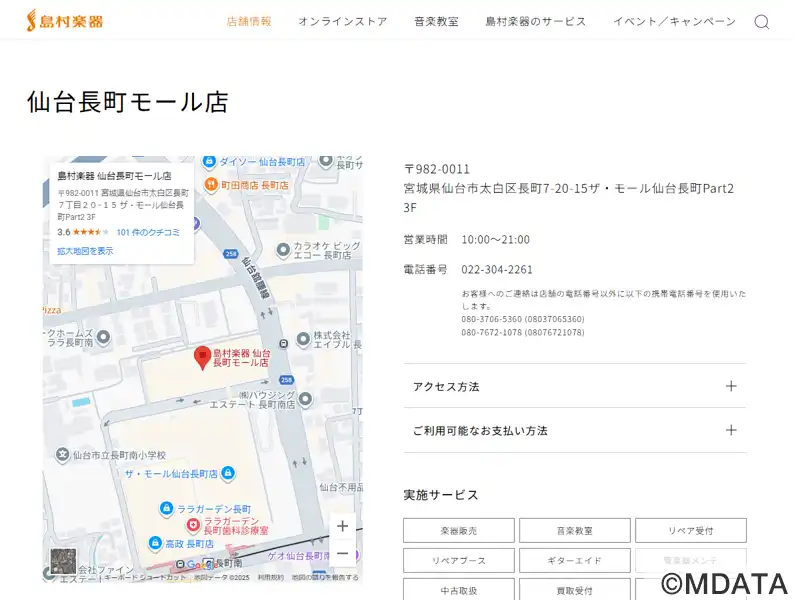Click the 実施サービス heading
This screenshot has height=600, width=800.
(441, 495)
